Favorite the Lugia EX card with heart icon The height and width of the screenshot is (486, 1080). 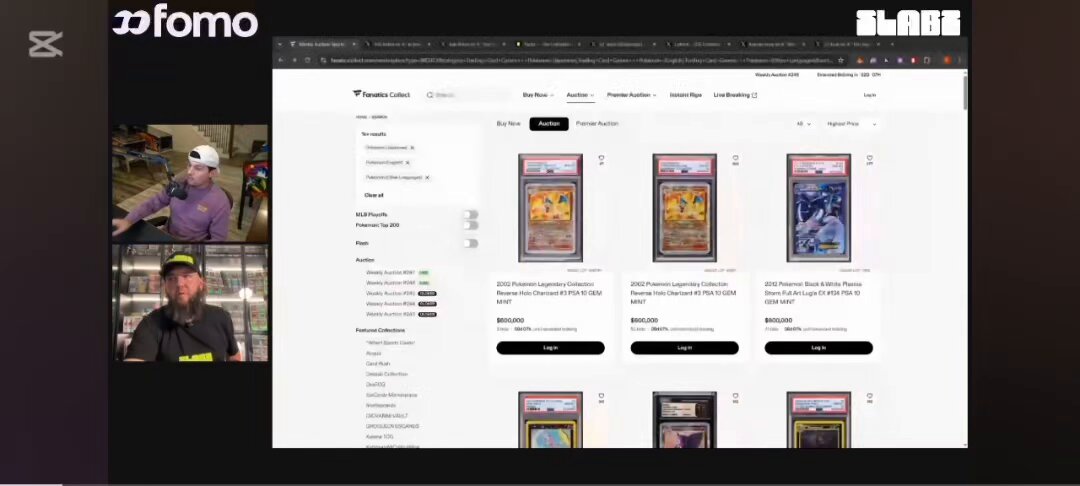click(870, 158)
